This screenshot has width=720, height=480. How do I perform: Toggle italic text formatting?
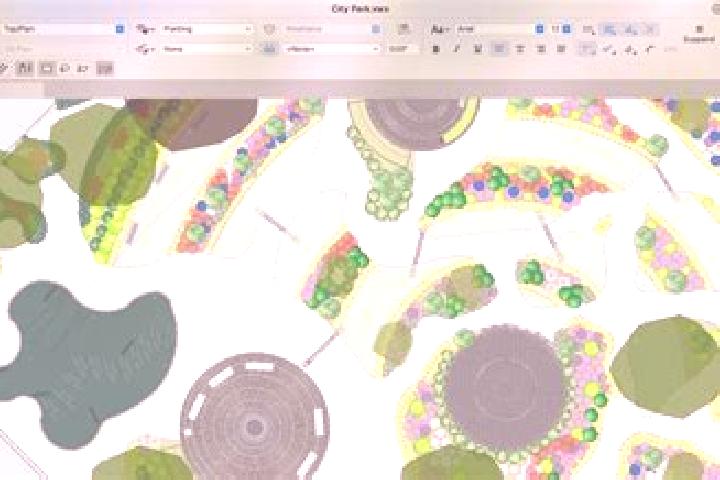pyautogui.click(x=457, y=49)
